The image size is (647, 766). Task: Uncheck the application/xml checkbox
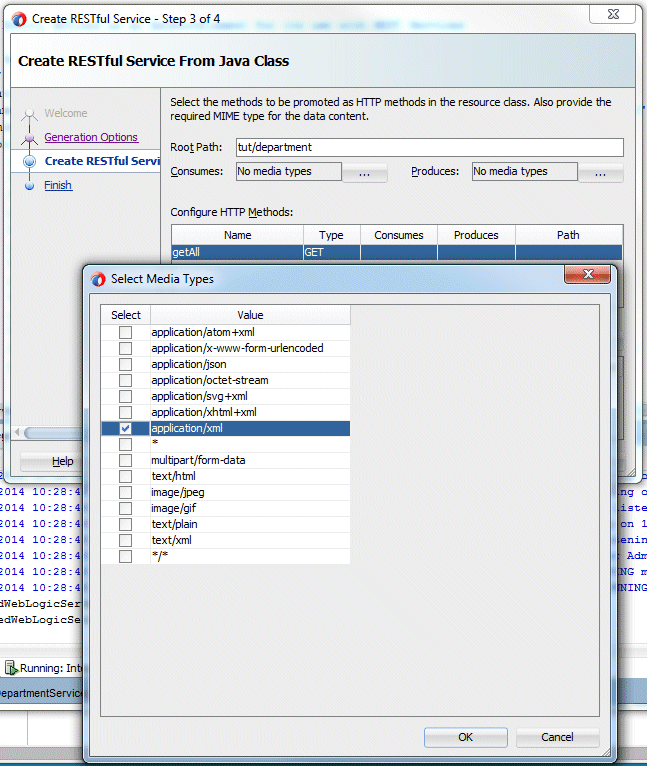(x=126, y=428)
